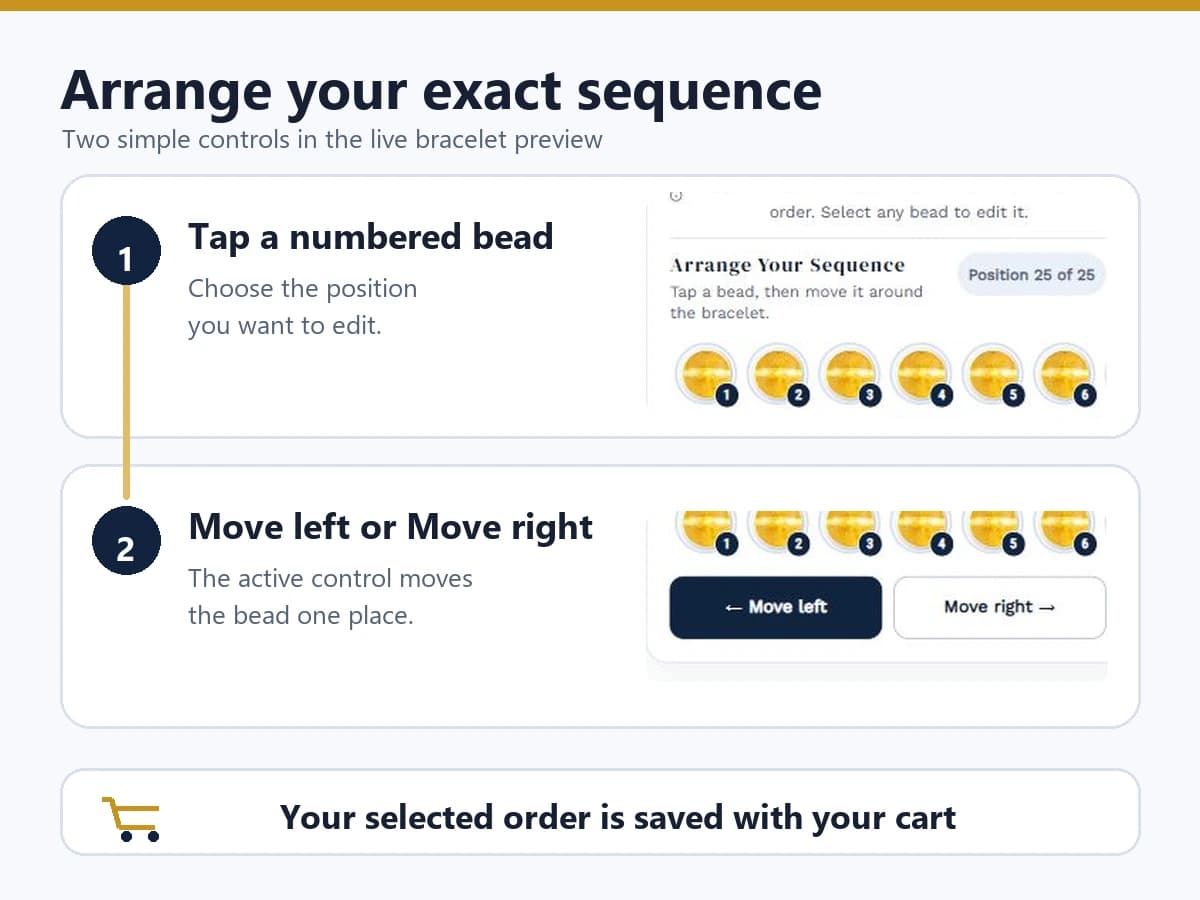Select bead 2 above the Move left button
The image size is (1200, 900).
[778, 532]
